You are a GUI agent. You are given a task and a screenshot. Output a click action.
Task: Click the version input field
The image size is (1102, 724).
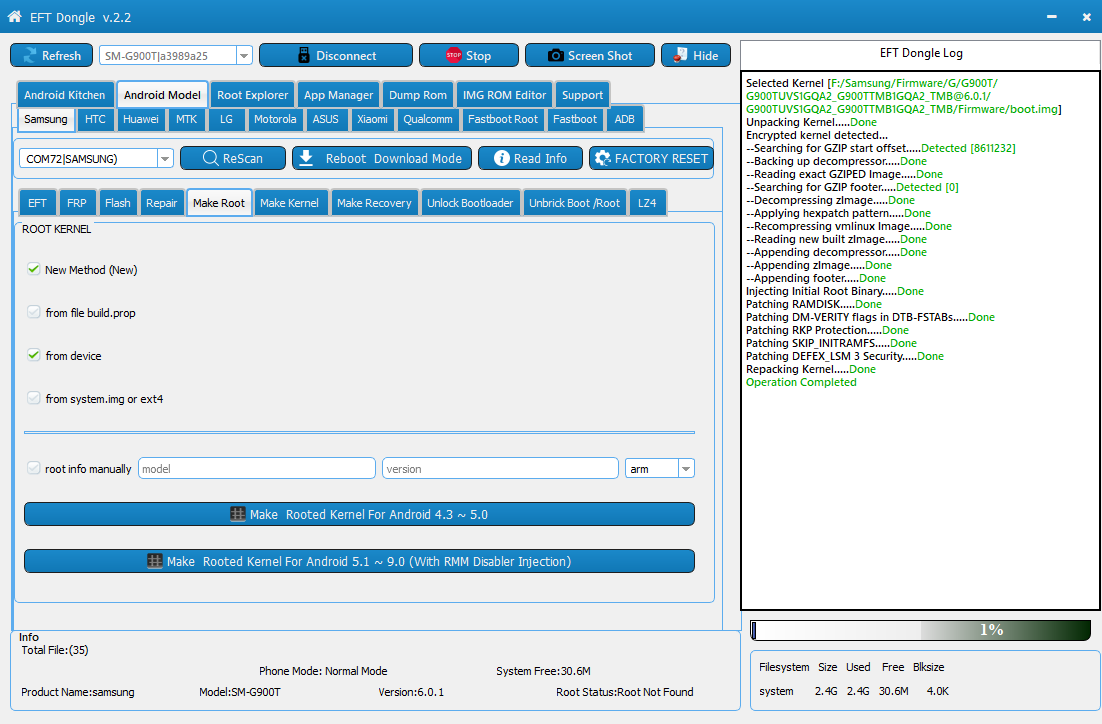tap(500, 468)
